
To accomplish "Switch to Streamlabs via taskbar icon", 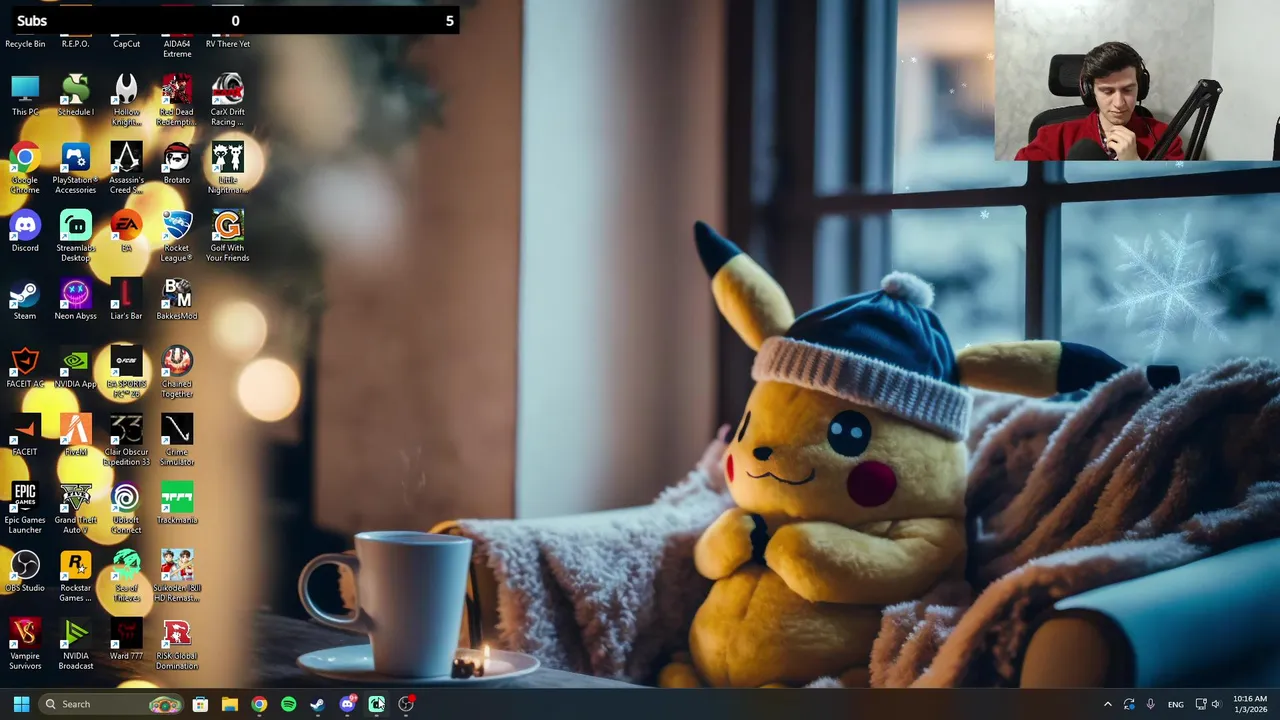I will click(x=376, y=704).
